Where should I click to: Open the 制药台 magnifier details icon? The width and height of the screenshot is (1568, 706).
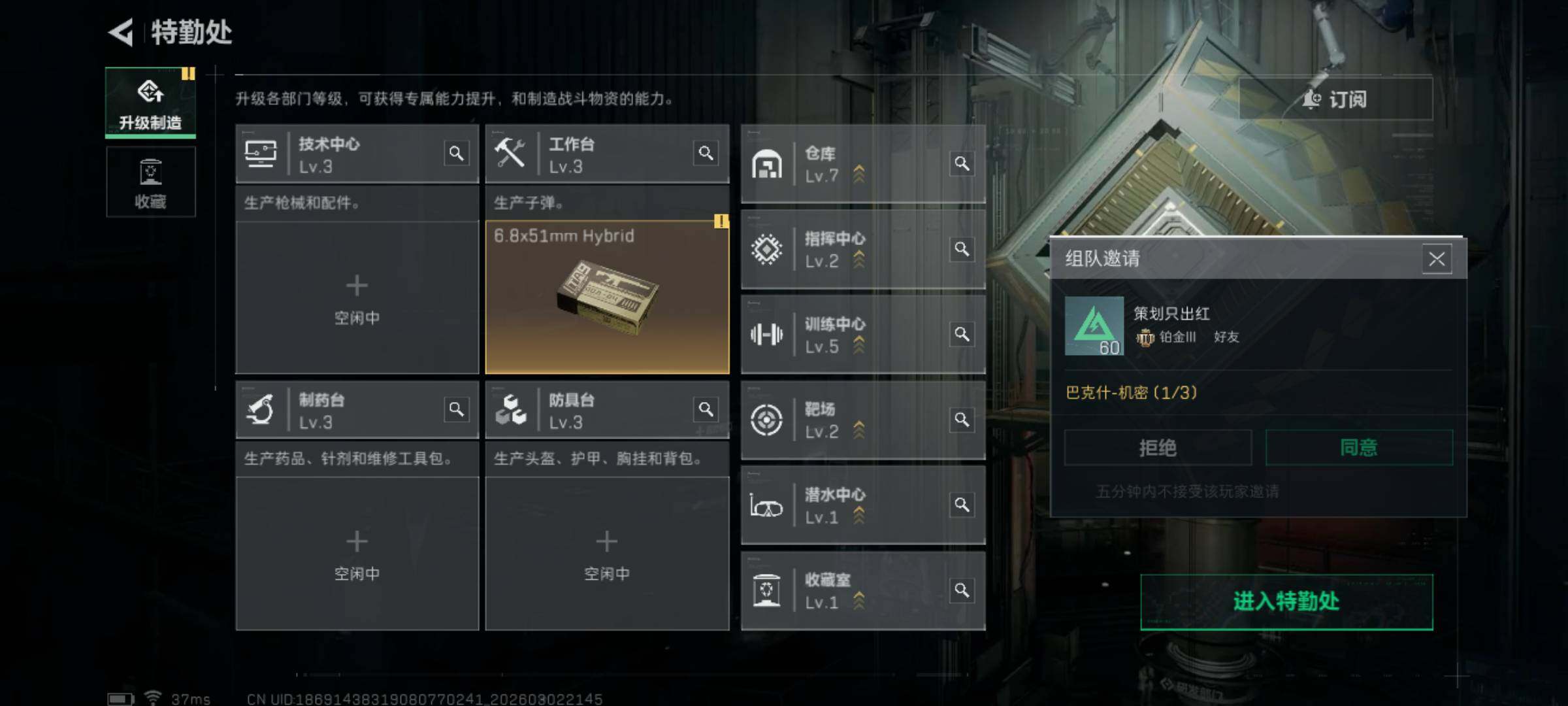pyautogui.click(x=456, y=410)
